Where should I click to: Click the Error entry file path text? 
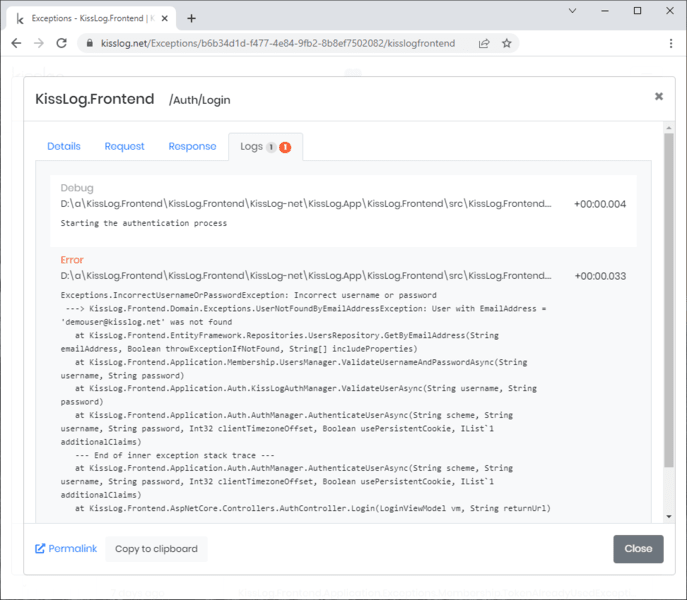point(306,276)
